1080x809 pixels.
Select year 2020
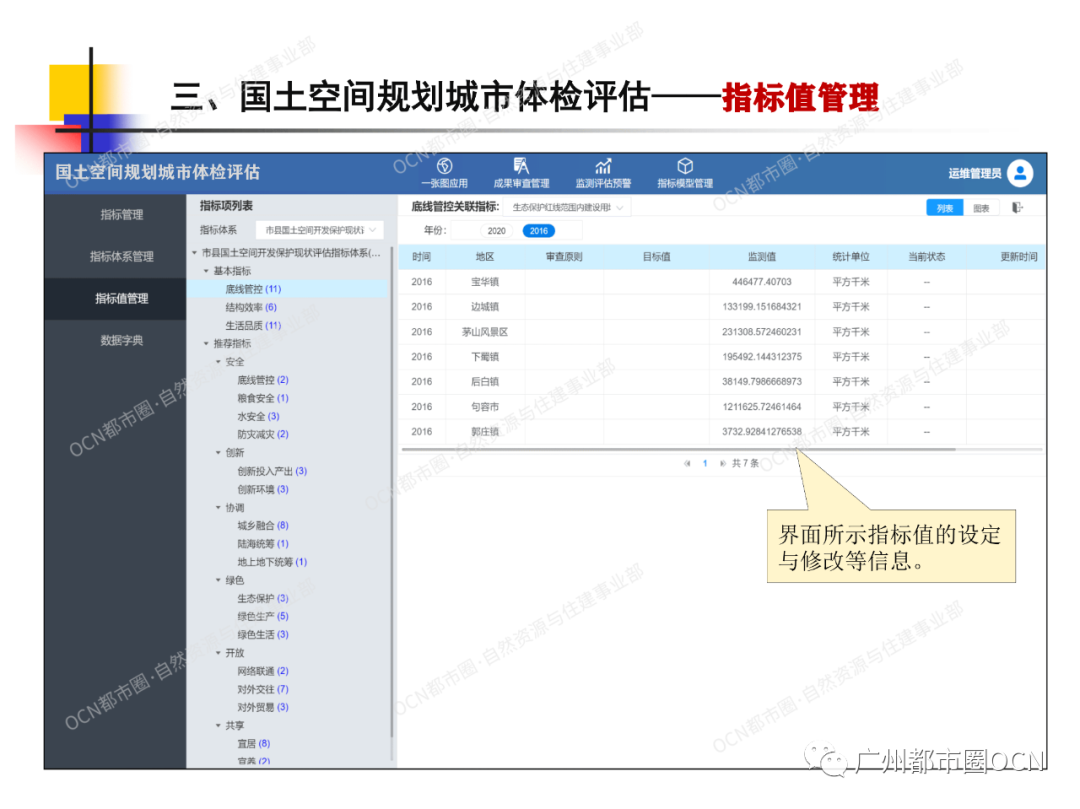(x=496, y=231)
